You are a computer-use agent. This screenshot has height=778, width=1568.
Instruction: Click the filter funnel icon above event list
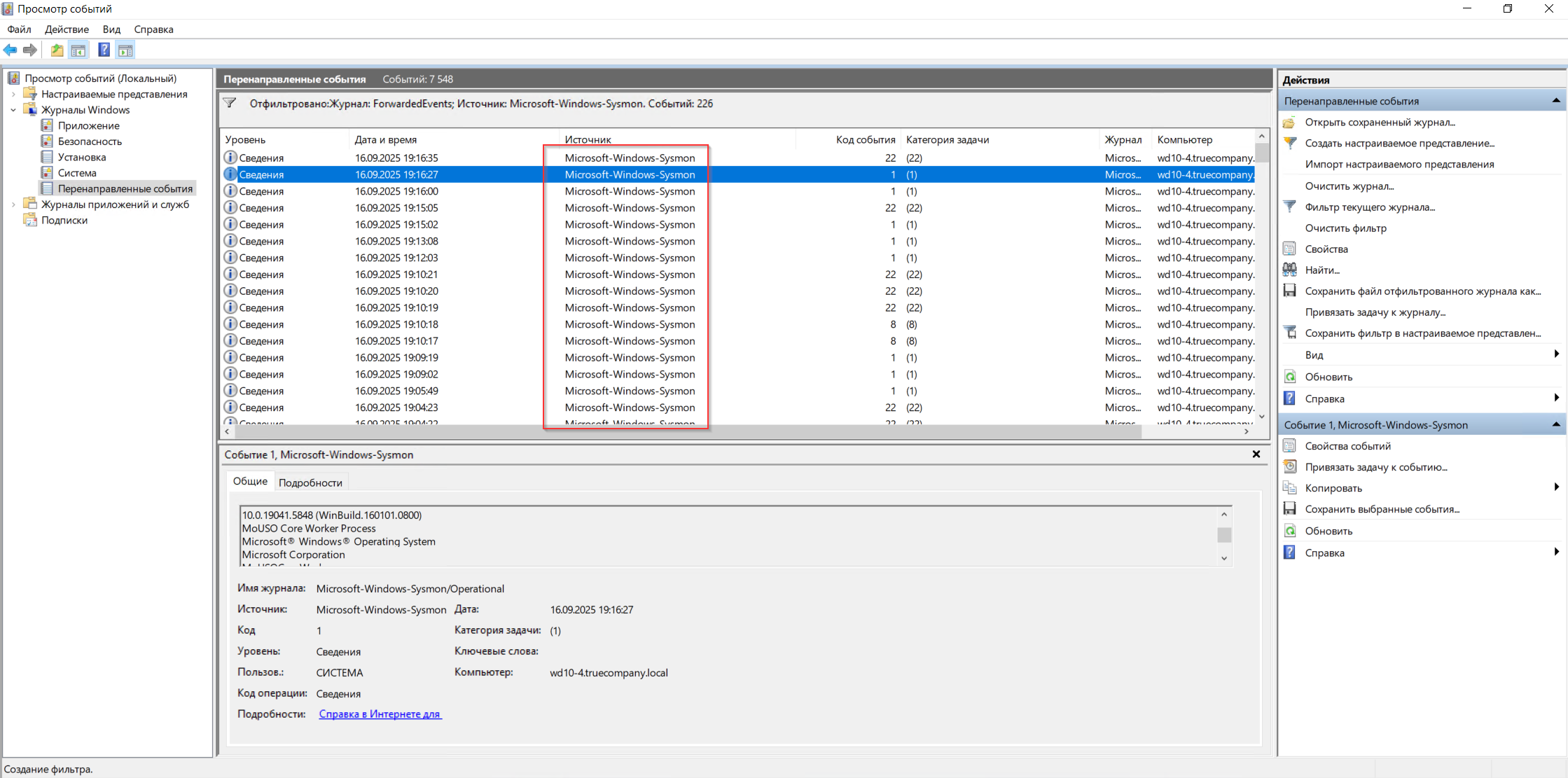(x=230, y=104)
